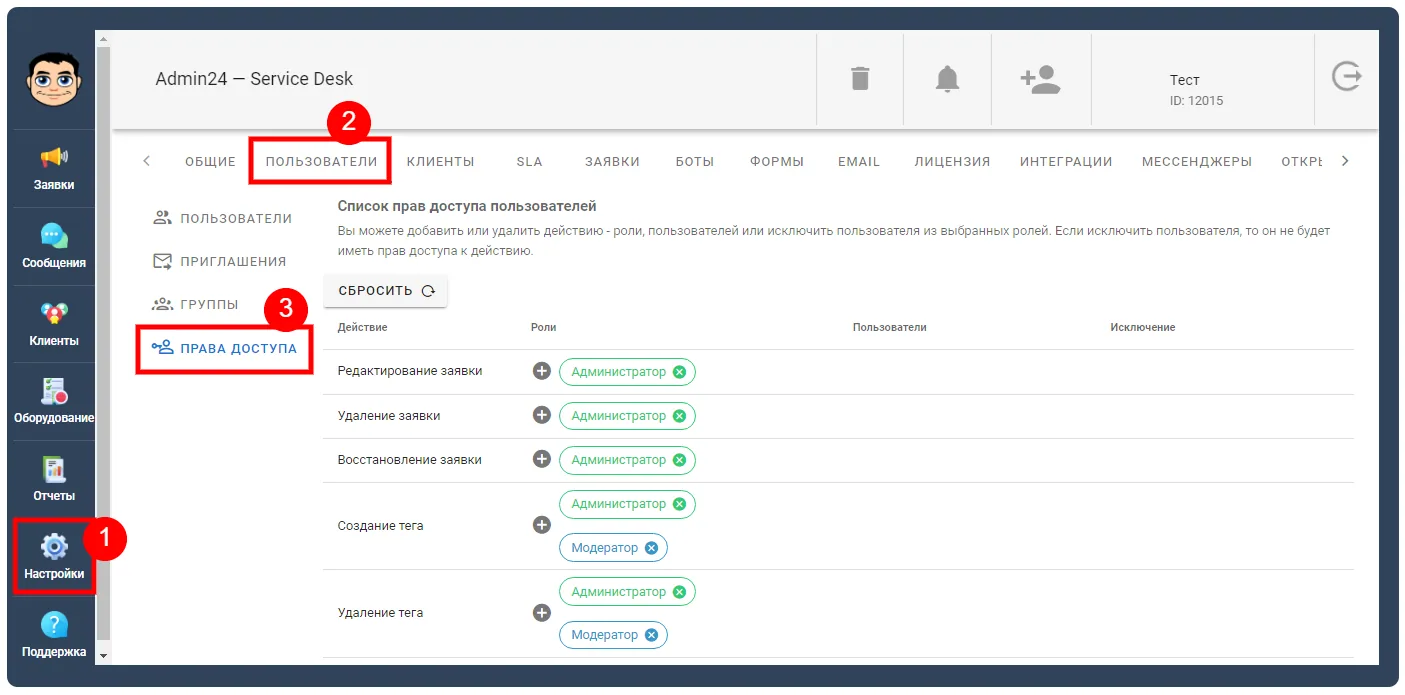The image size is (1405, 695).
Task: Open Отчеты reports in the sidebar
Action: tap(54, 479)
